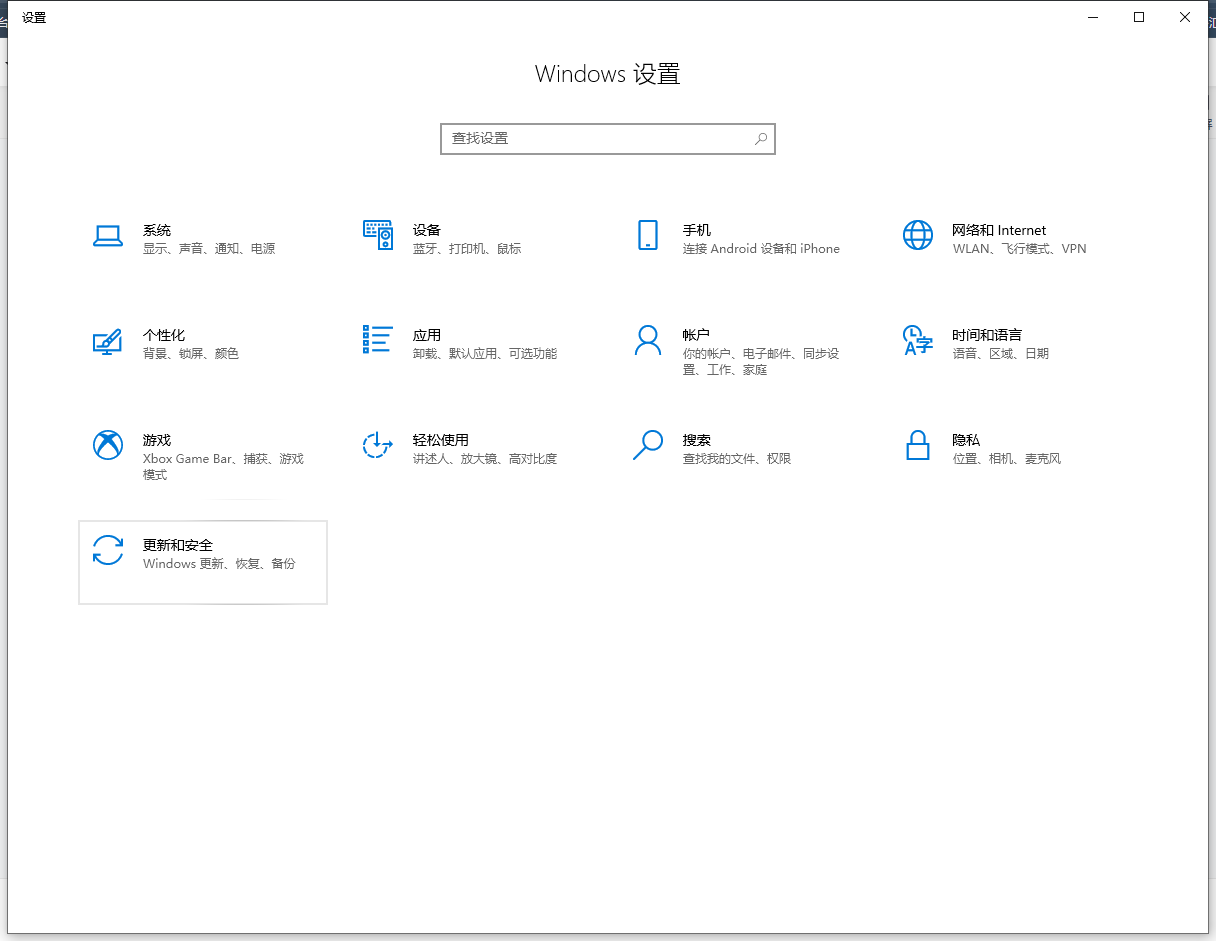Click the text 卸载、默认应用、可选功能

[x=485, y=354]
